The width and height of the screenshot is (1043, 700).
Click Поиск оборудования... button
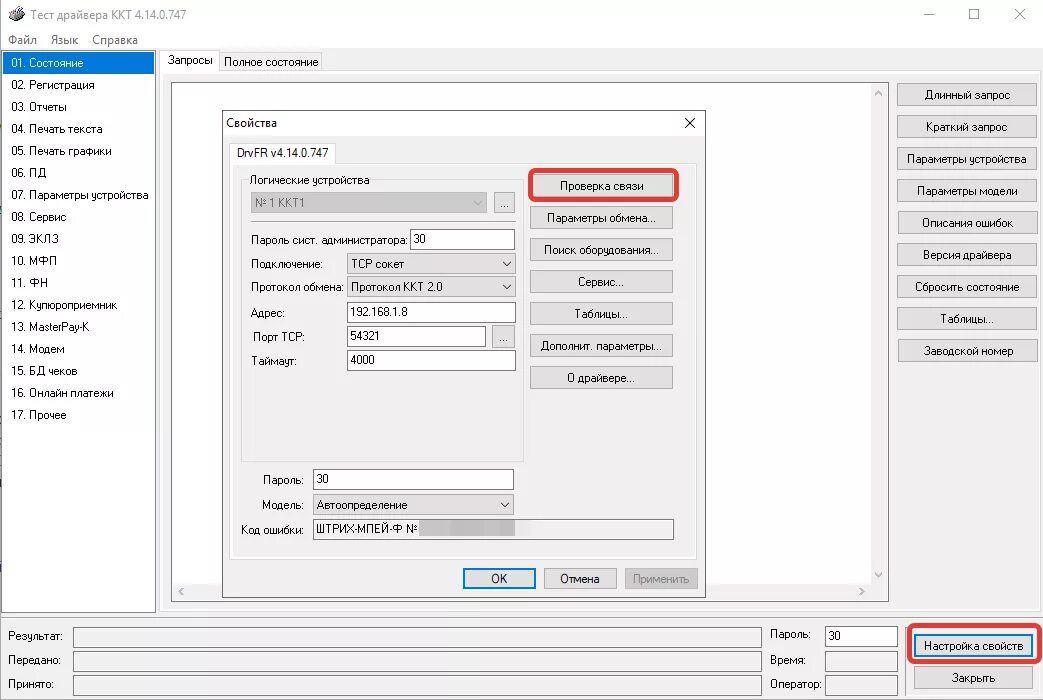pyautogui.click(x=601, y=250)
